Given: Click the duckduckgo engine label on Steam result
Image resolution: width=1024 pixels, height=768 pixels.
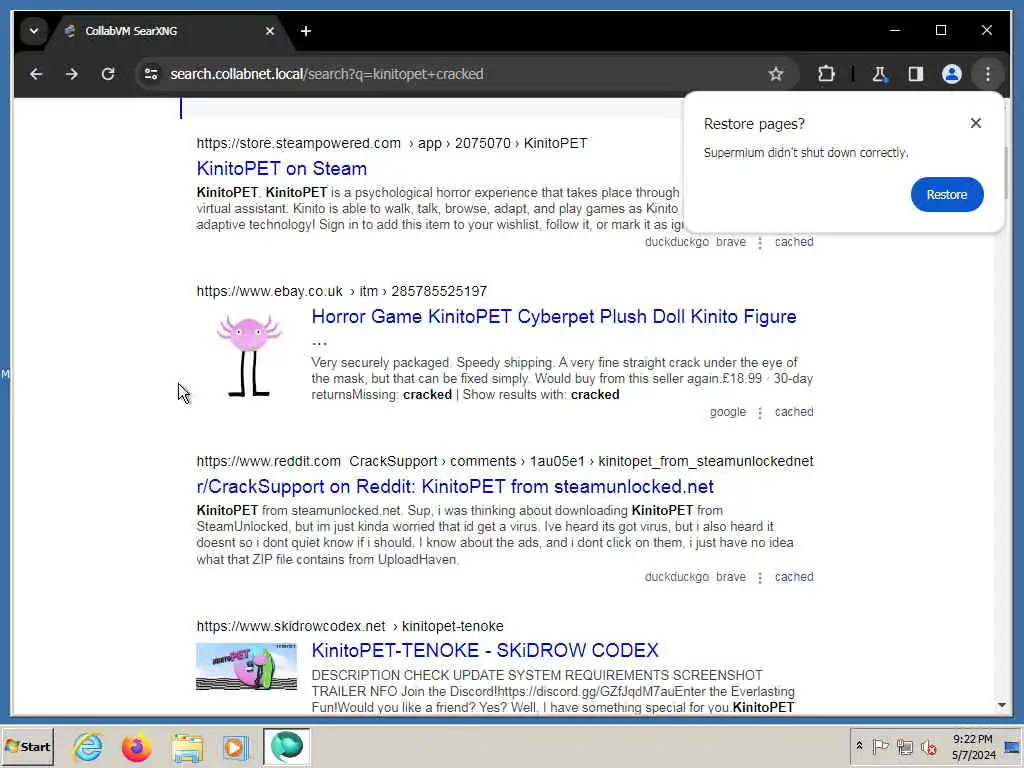Looking at the screenshot, I should pyautogui.click(x=677, y=242).
